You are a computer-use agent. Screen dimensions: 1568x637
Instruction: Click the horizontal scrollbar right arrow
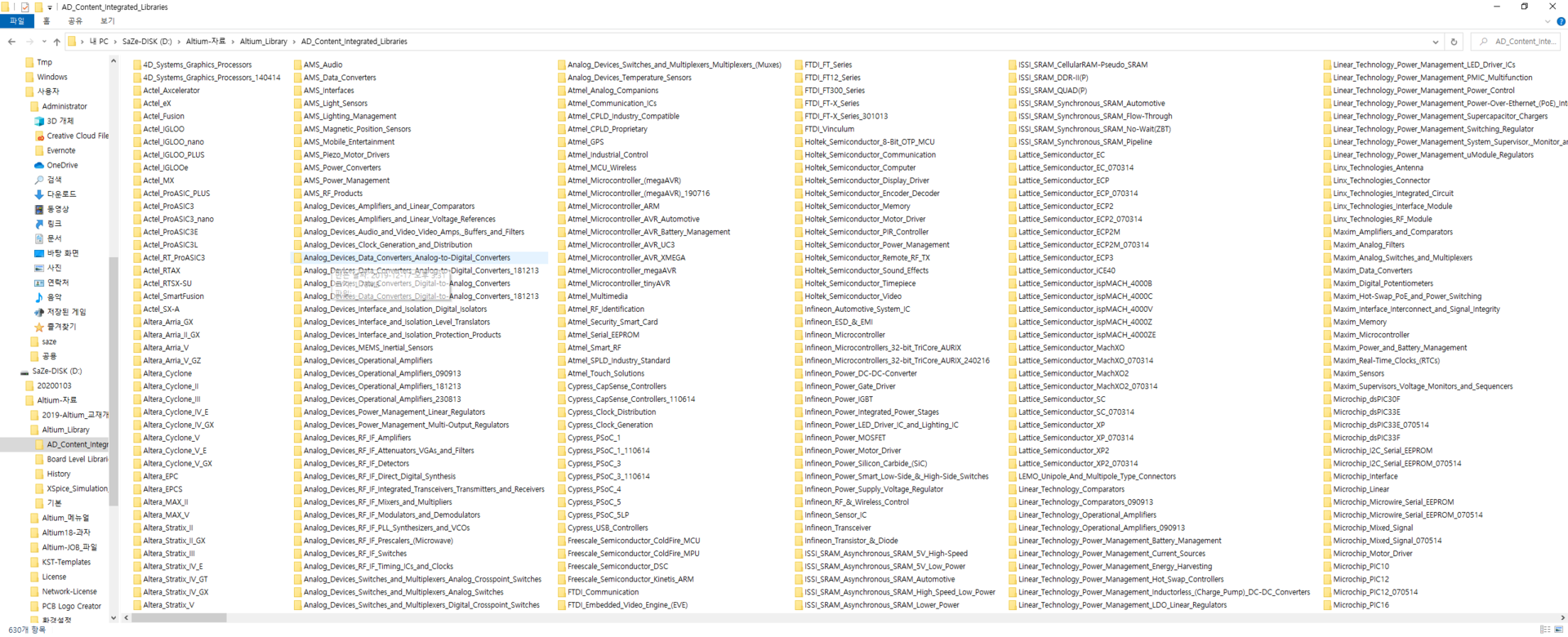1564,617
